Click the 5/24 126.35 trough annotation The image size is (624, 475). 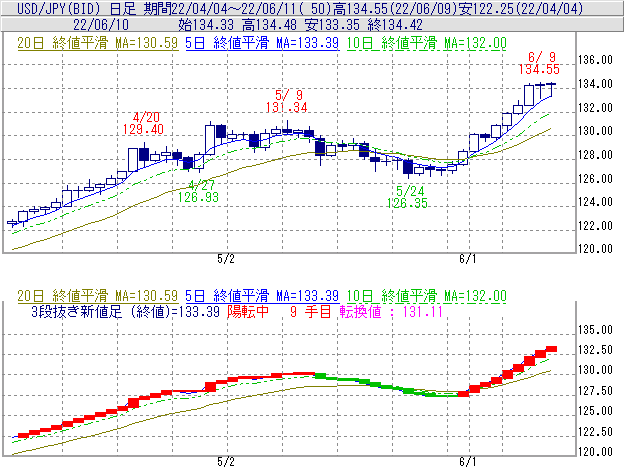[408, 197]
